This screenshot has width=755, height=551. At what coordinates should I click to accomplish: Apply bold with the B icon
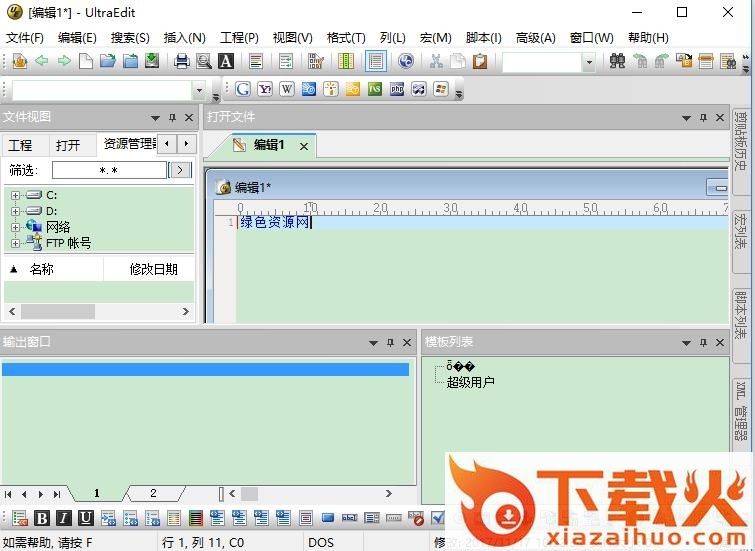click(x=42, y=518)
